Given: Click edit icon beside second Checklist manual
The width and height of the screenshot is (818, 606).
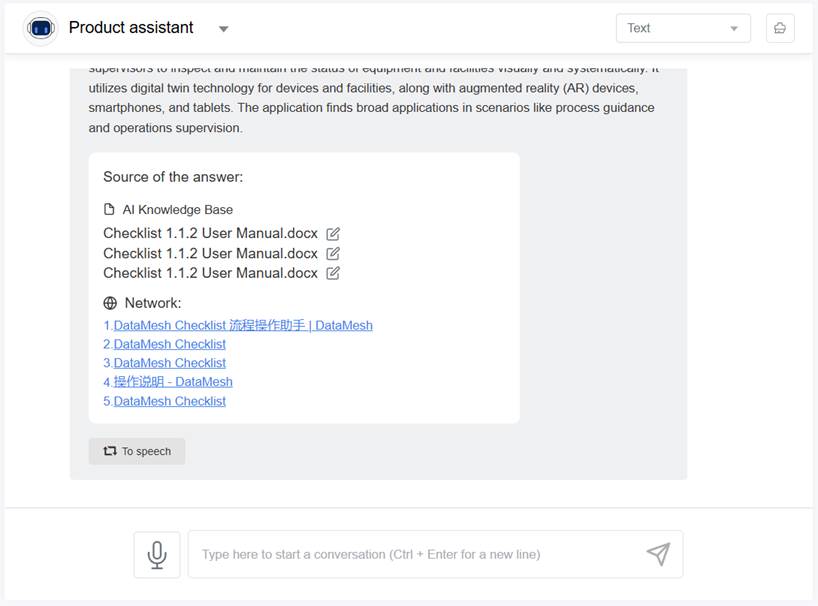Looking at the screenshot, I should (333, 254).
